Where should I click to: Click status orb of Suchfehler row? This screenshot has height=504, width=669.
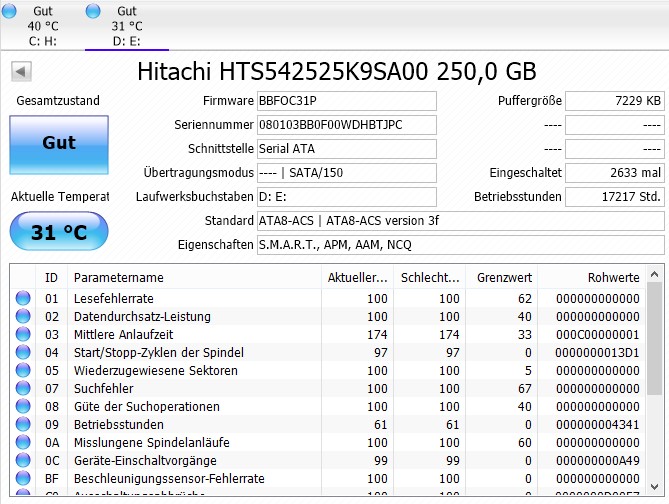(x=23, y=388)
